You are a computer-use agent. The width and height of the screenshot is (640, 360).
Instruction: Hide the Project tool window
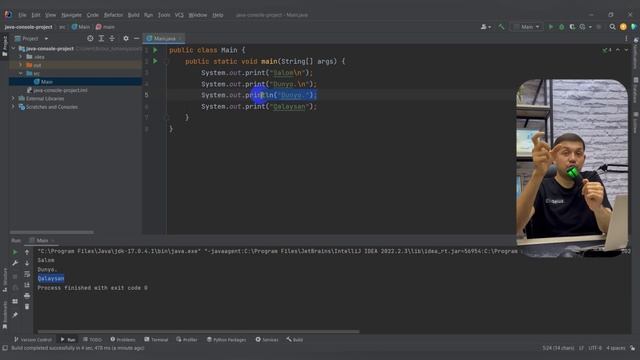136,38
